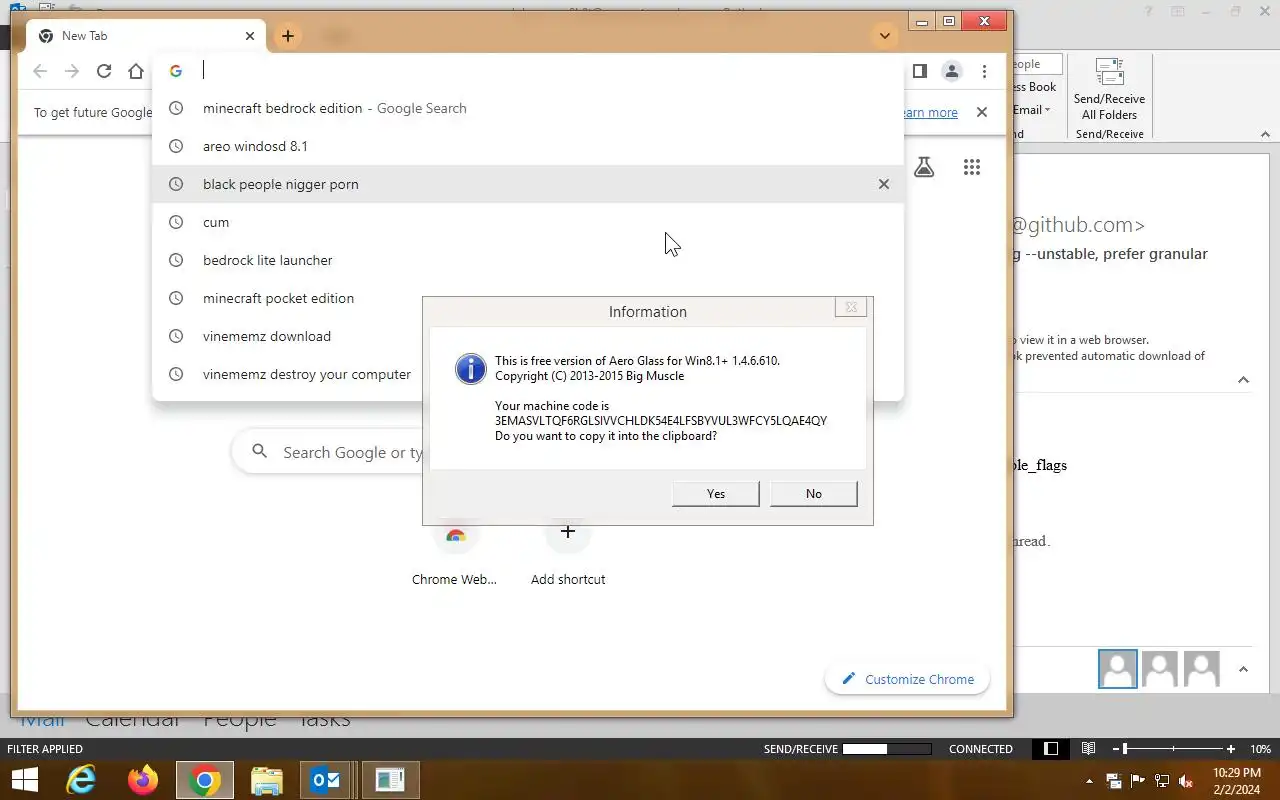Open Chrome's three-dot menu
This screenshot has height=800, width=1280.
pyautogui.click(x=984, y=71)
